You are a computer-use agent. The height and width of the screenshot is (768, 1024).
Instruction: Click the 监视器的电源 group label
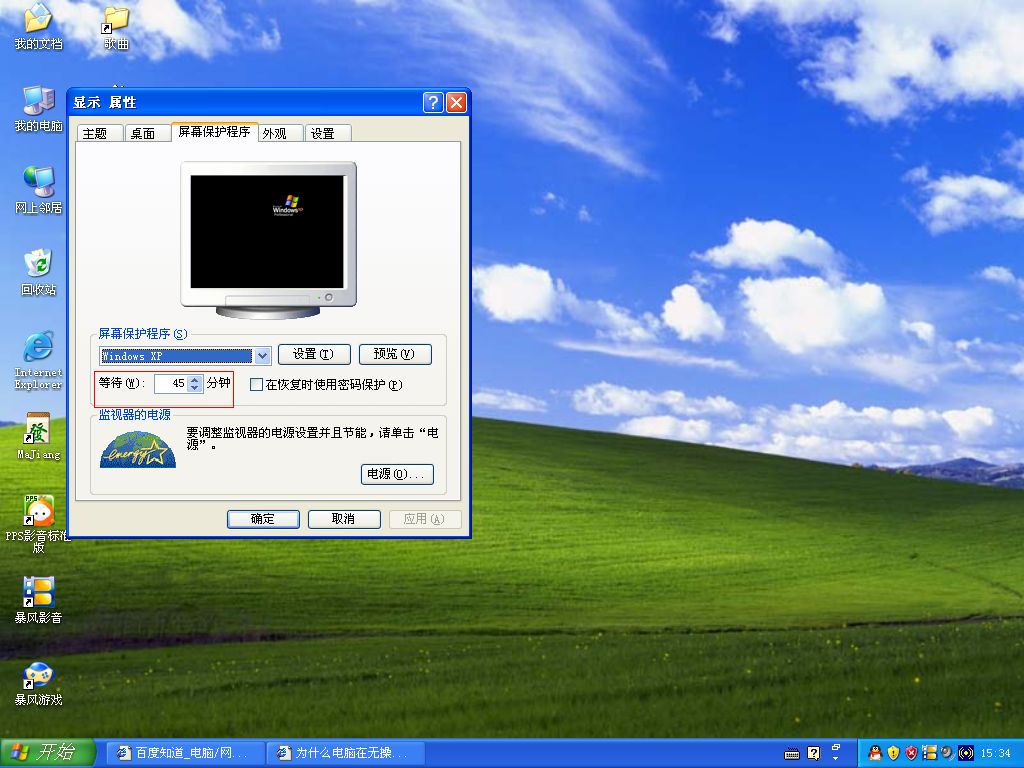point(135,415)
